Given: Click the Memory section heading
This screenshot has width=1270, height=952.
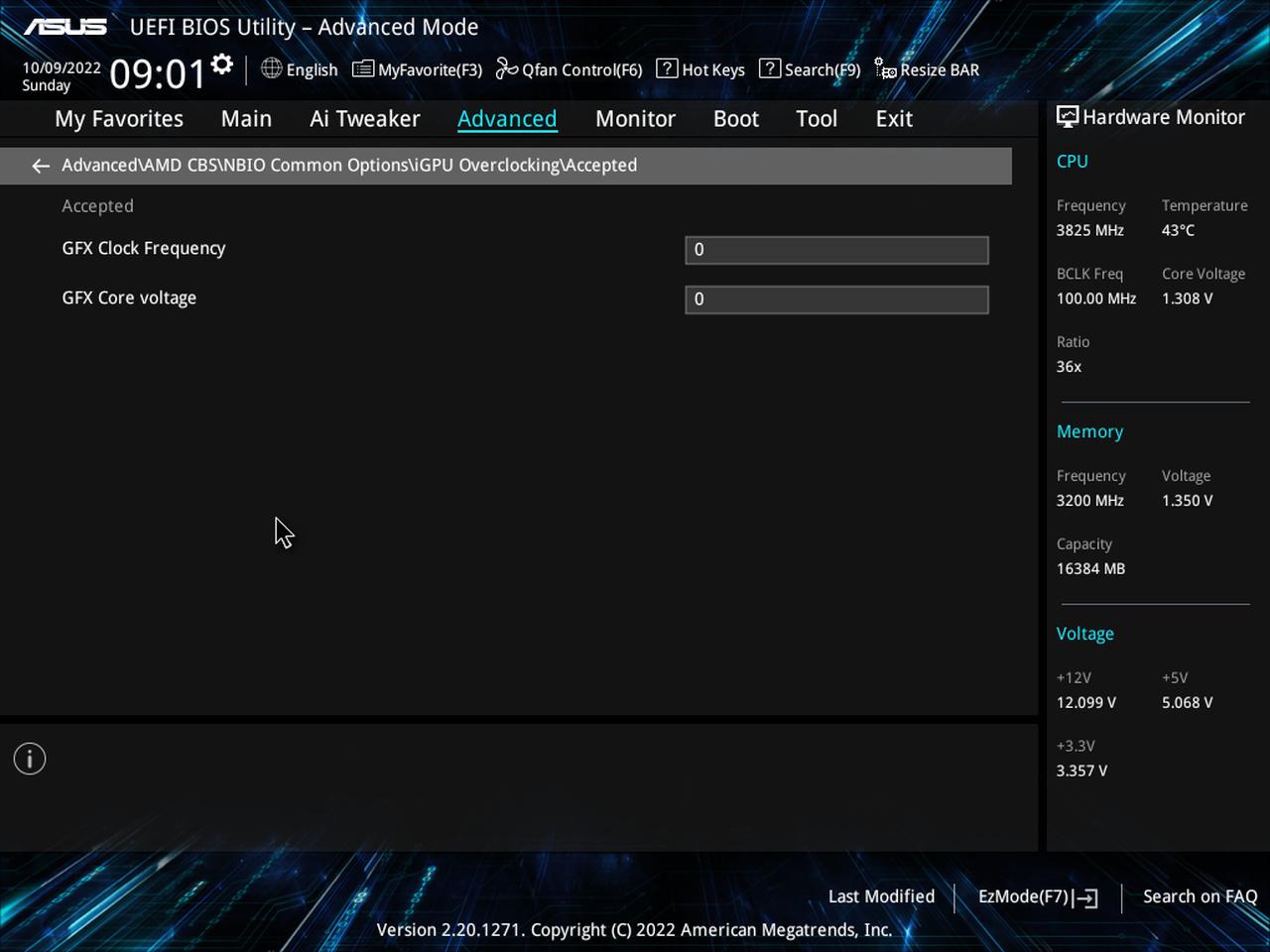Looking at the screenshot, I should pos(1089,432).
